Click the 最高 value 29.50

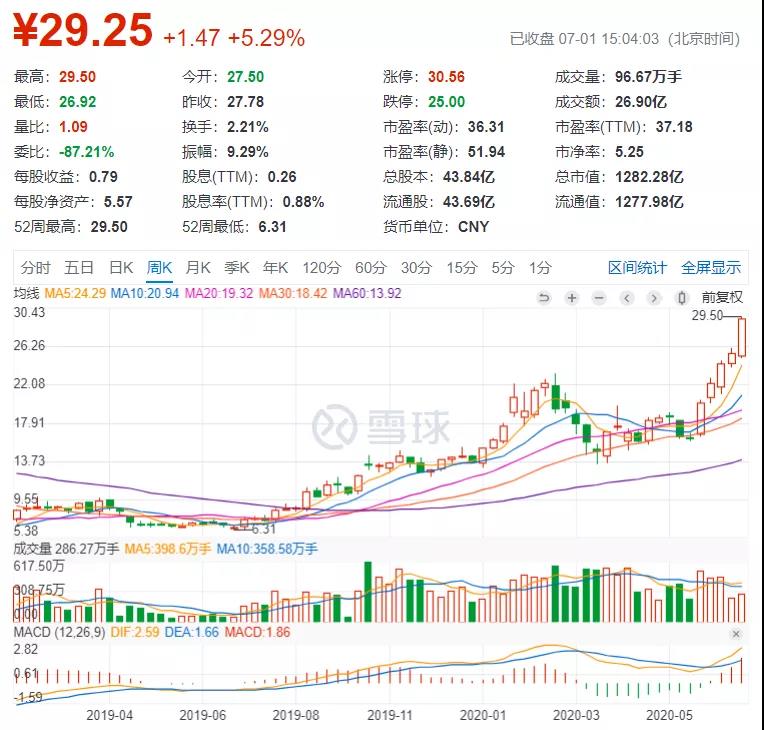pos(77,77)
